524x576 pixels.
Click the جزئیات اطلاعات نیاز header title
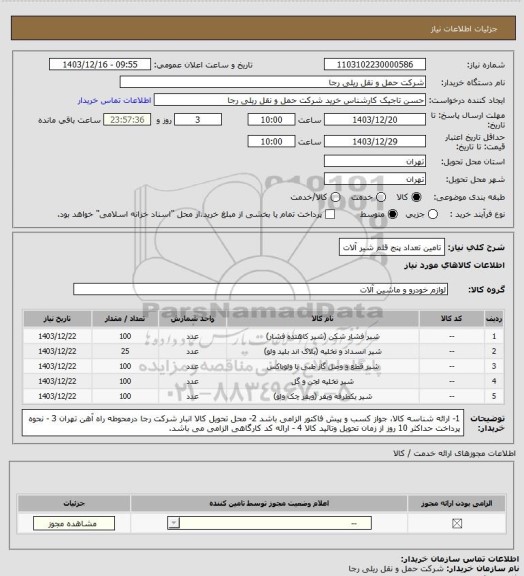[x=464, y=29]
